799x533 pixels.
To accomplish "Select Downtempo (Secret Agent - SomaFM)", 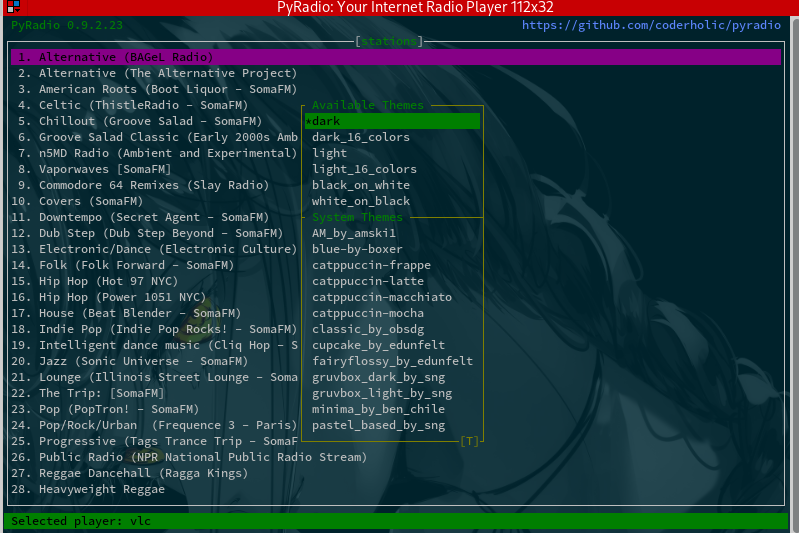I will tap(140, 217).
